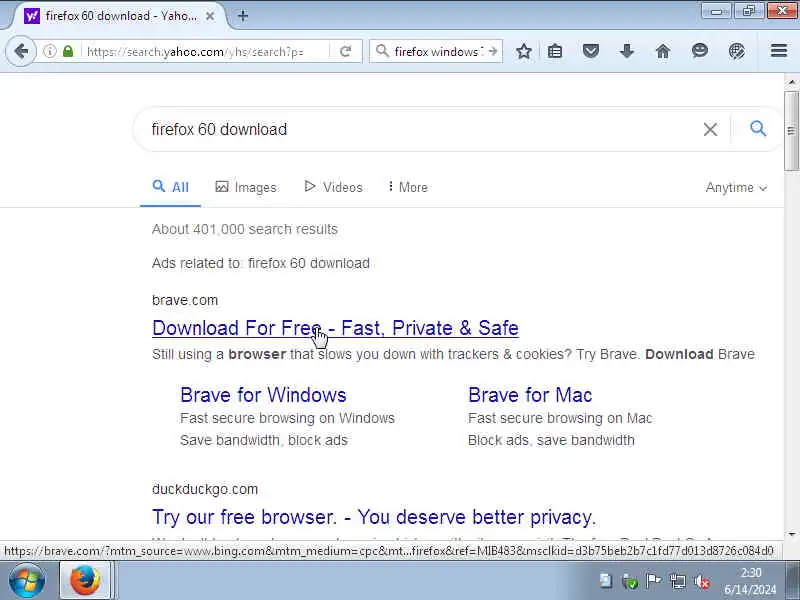
Task: Click 'About 401,000 search results' text
Action: 245,229
